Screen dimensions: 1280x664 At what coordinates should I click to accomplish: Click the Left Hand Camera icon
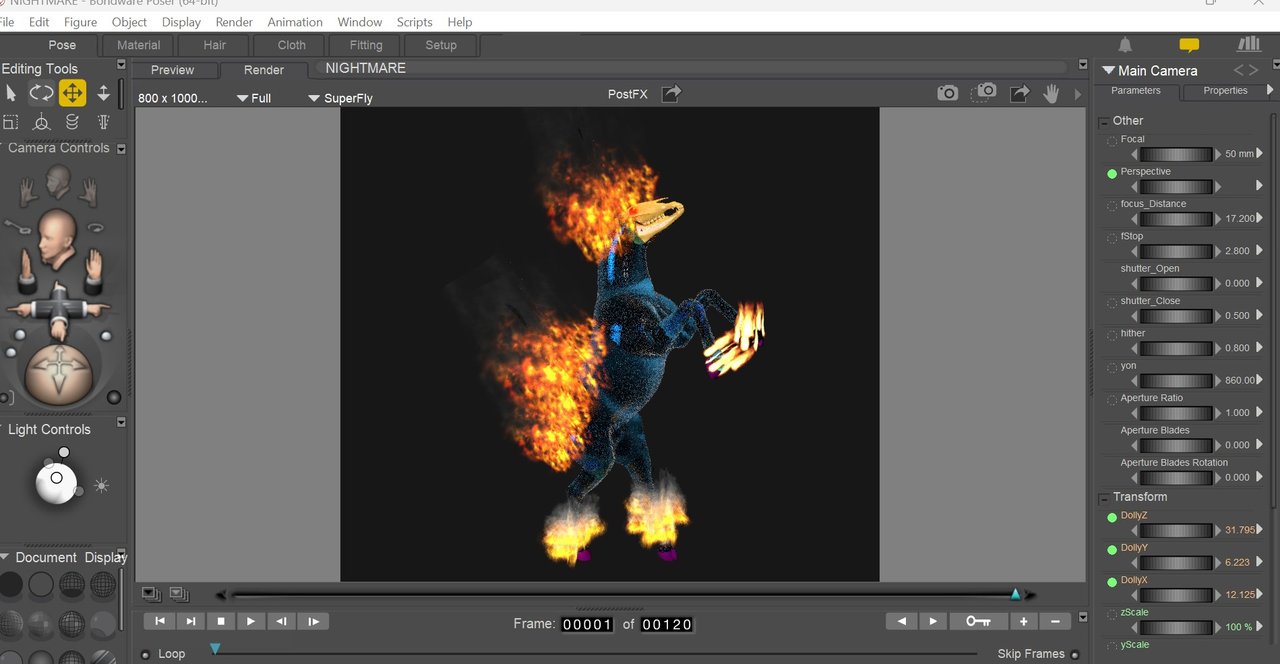pyautogui.click(x=89, y=192)
